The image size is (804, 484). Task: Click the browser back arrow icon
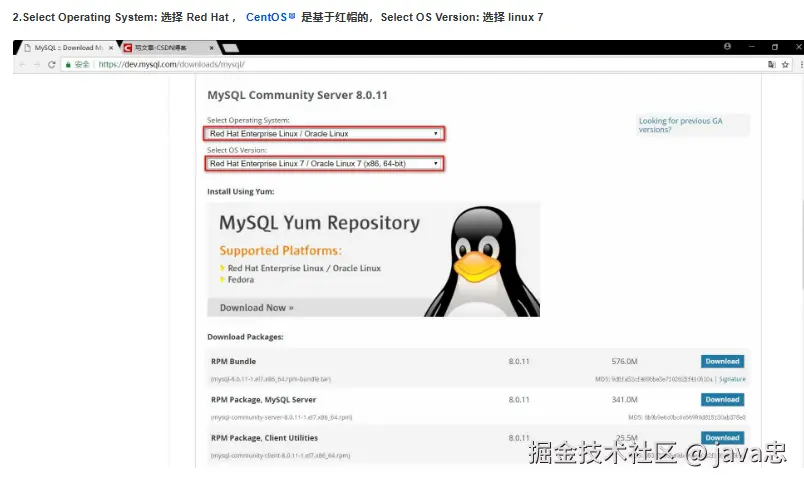pyautogui.click(x=22, y=65)
